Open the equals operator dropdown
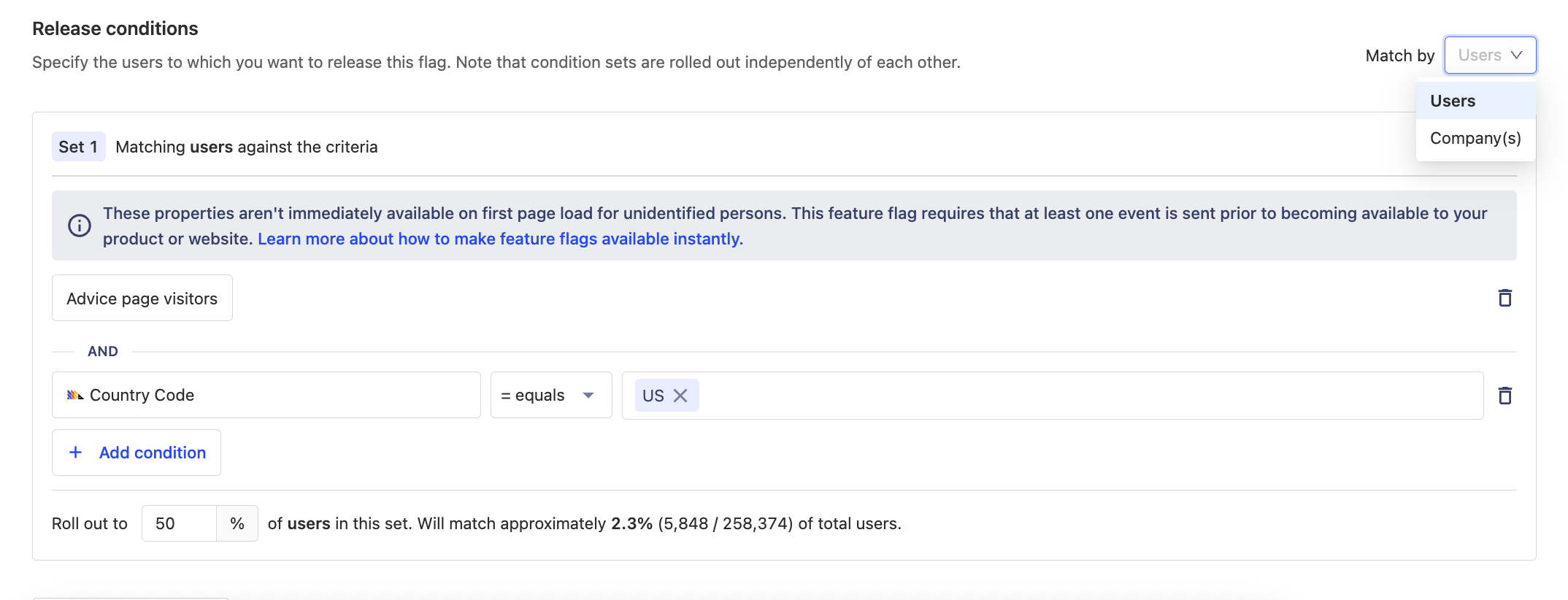This screenshot has height=600, width=1568. click(x=551, y=395)
